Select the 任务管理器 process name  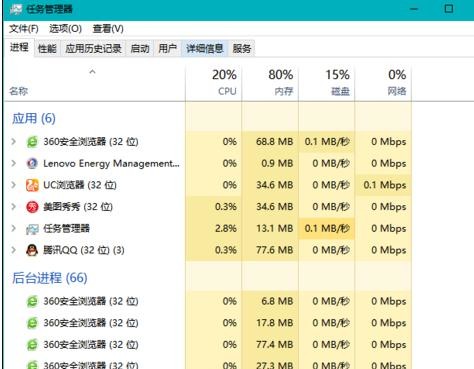coord(66,228)
